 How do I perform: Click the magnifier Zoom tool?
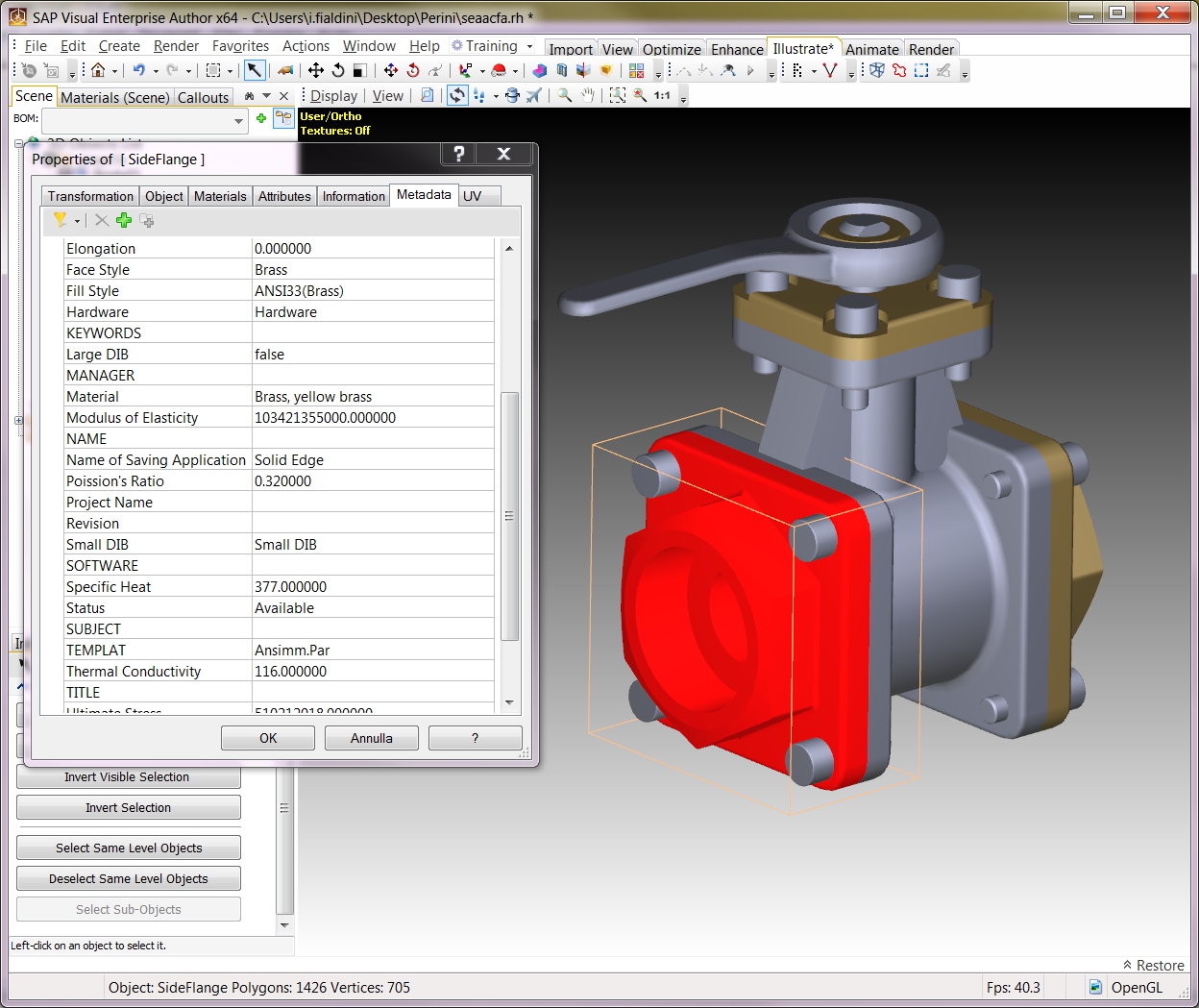pyautogui.click(x=565, y=95)
